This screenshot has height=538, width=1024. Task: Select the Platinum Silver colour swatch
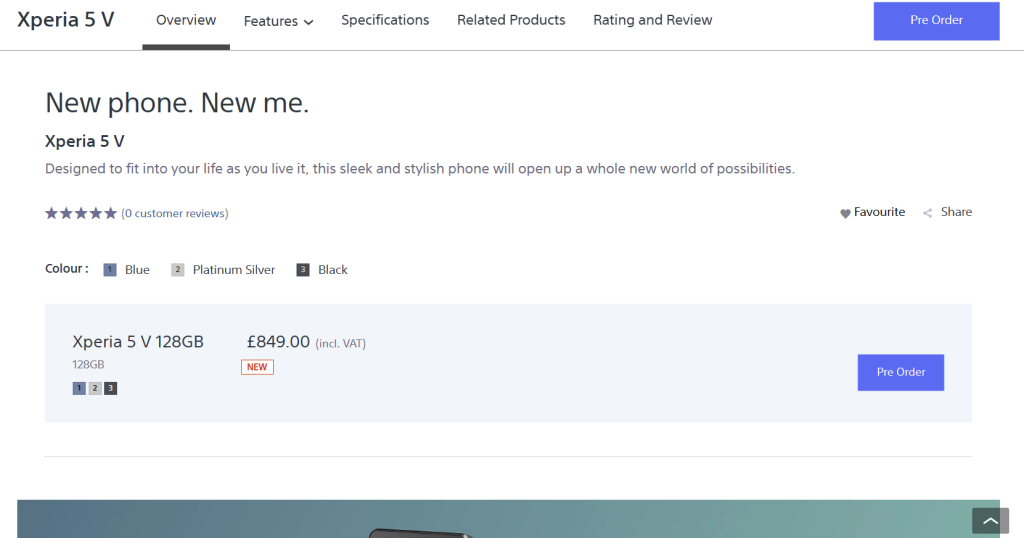(x=178, y=270)
